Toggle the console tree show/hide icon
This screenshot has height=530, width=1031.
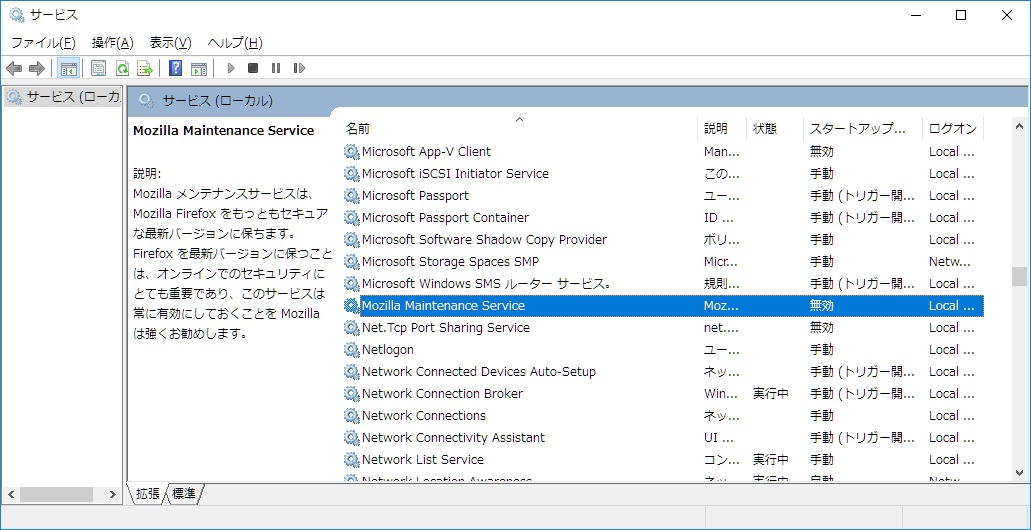69,68
